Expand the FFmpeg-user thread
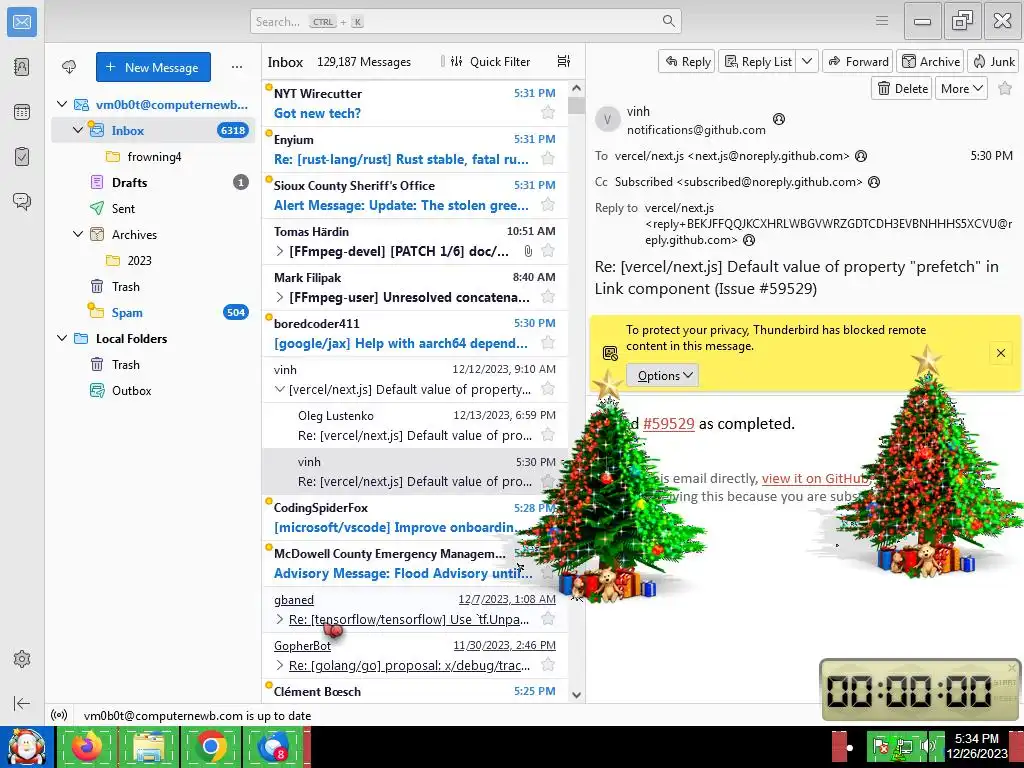This screenshot has height=768, width=1024. point(280,297)
